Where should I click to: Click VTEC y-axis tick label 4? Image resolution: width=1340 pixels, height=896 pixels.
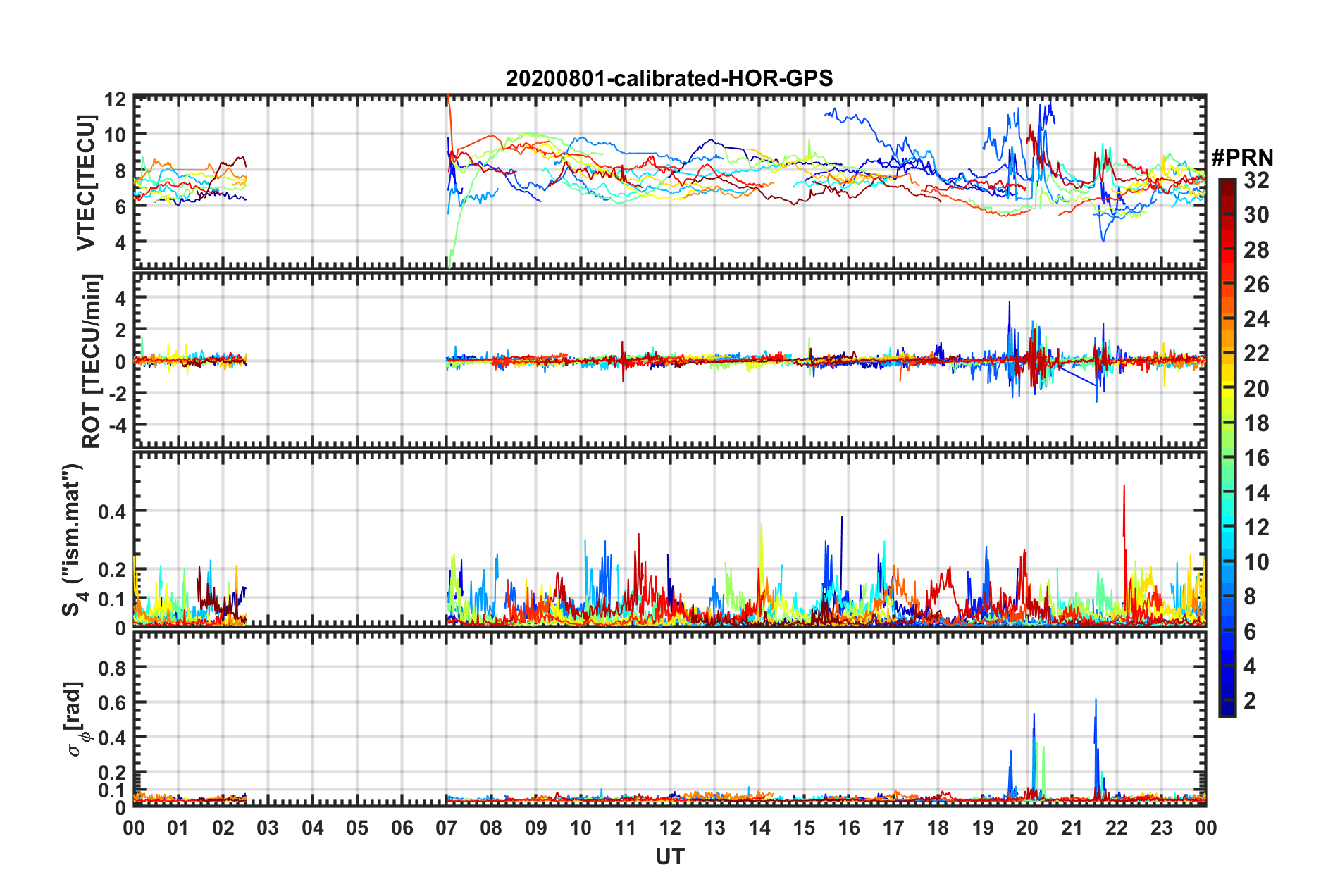pos(120,242)
